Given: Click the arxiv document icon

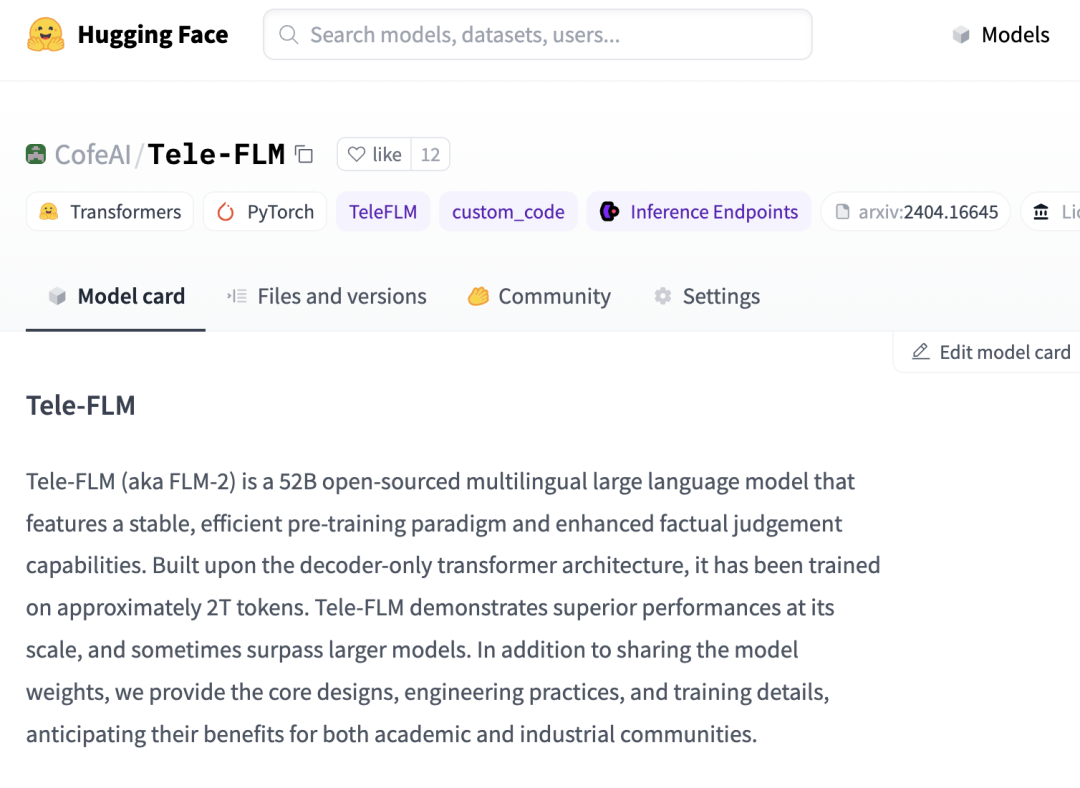Looking at the screenshot, I should point(843,211).
